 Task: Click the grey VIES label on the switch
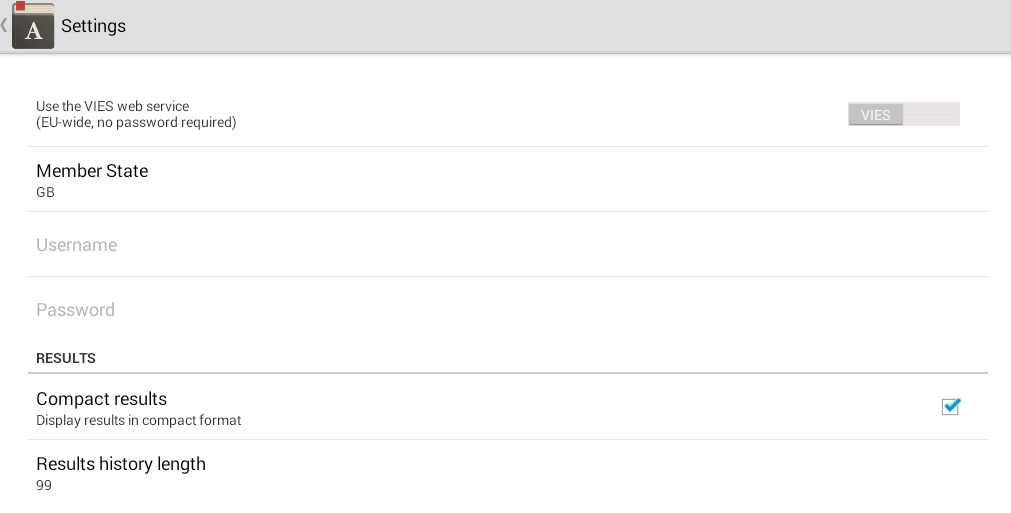[x=876, y=115]
